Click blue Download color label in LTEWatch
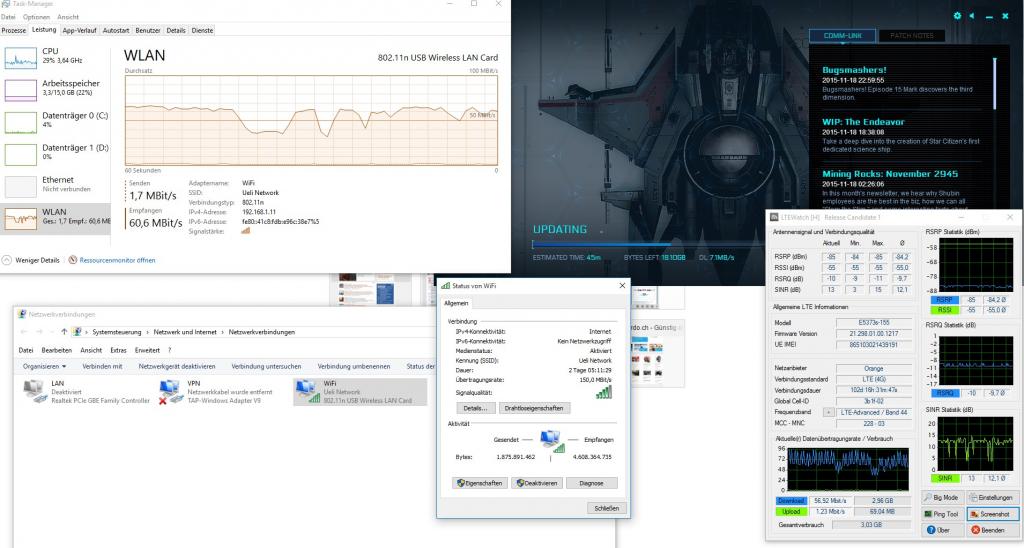This screenshot has width=1024, height=548. (791, 501)
